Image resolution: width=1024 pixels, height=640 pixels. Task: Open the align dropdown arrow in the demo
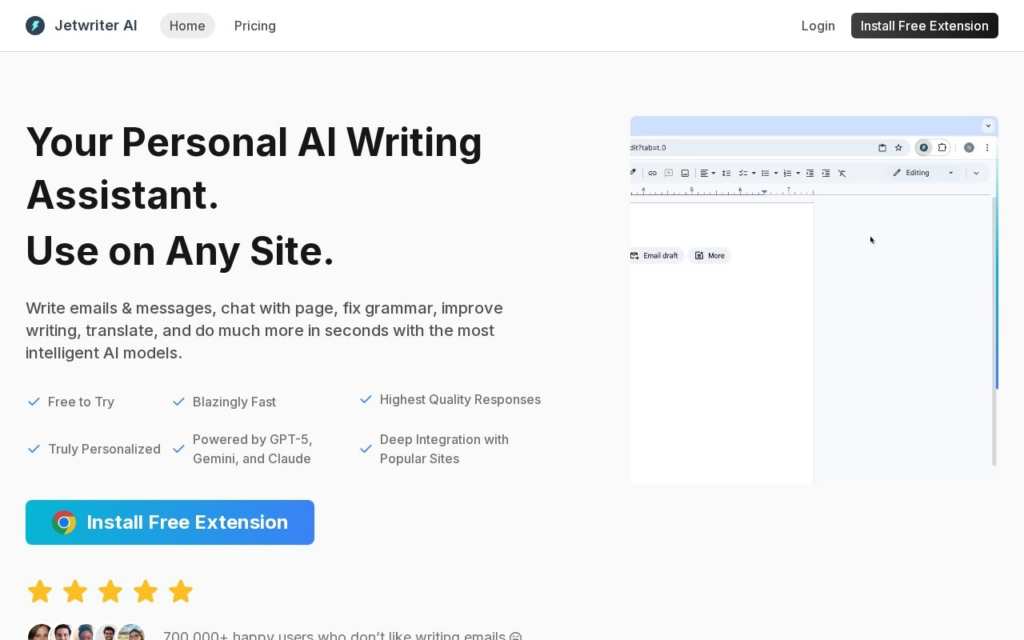pyautogui.click(x=713, y=173)
